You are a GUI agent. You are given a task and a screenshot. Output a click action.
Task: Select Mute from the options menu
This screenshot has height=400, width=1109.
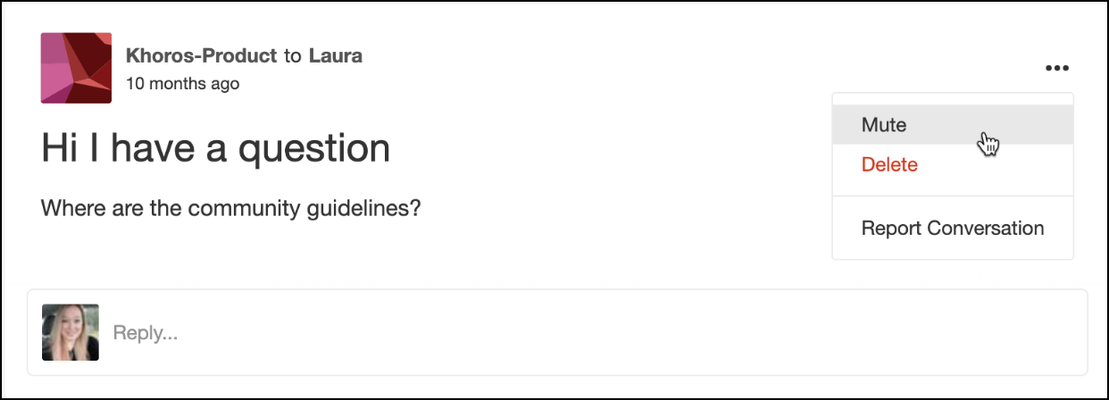(x=953, y=125)
